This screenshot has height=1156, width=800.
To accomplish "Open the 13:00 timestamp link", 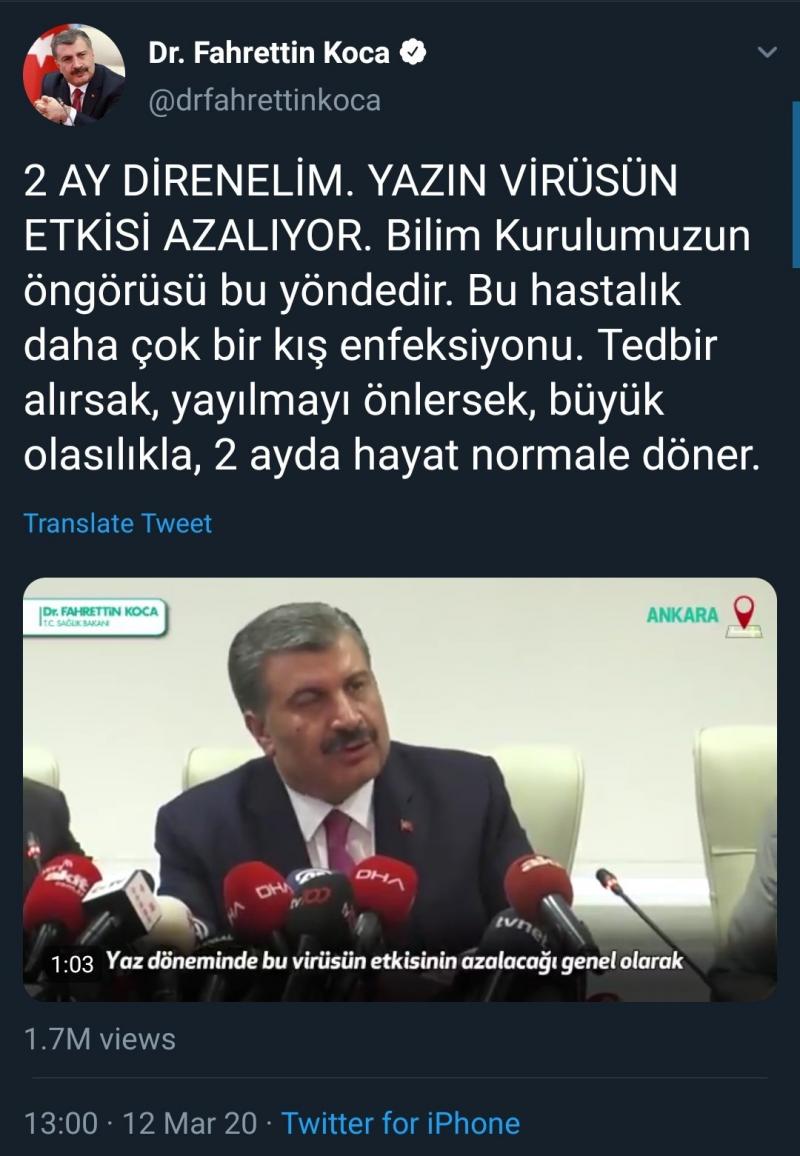I will (x=60, y=1123).
